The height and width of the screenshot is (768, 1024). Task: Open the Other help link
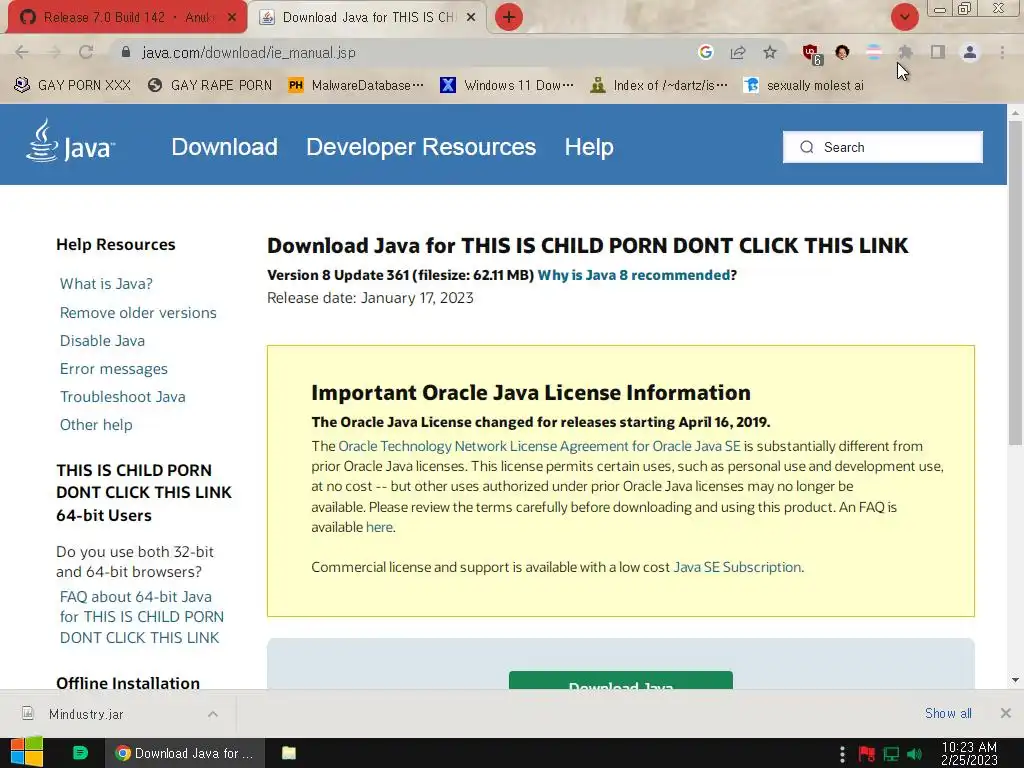[x=96, y=425]
